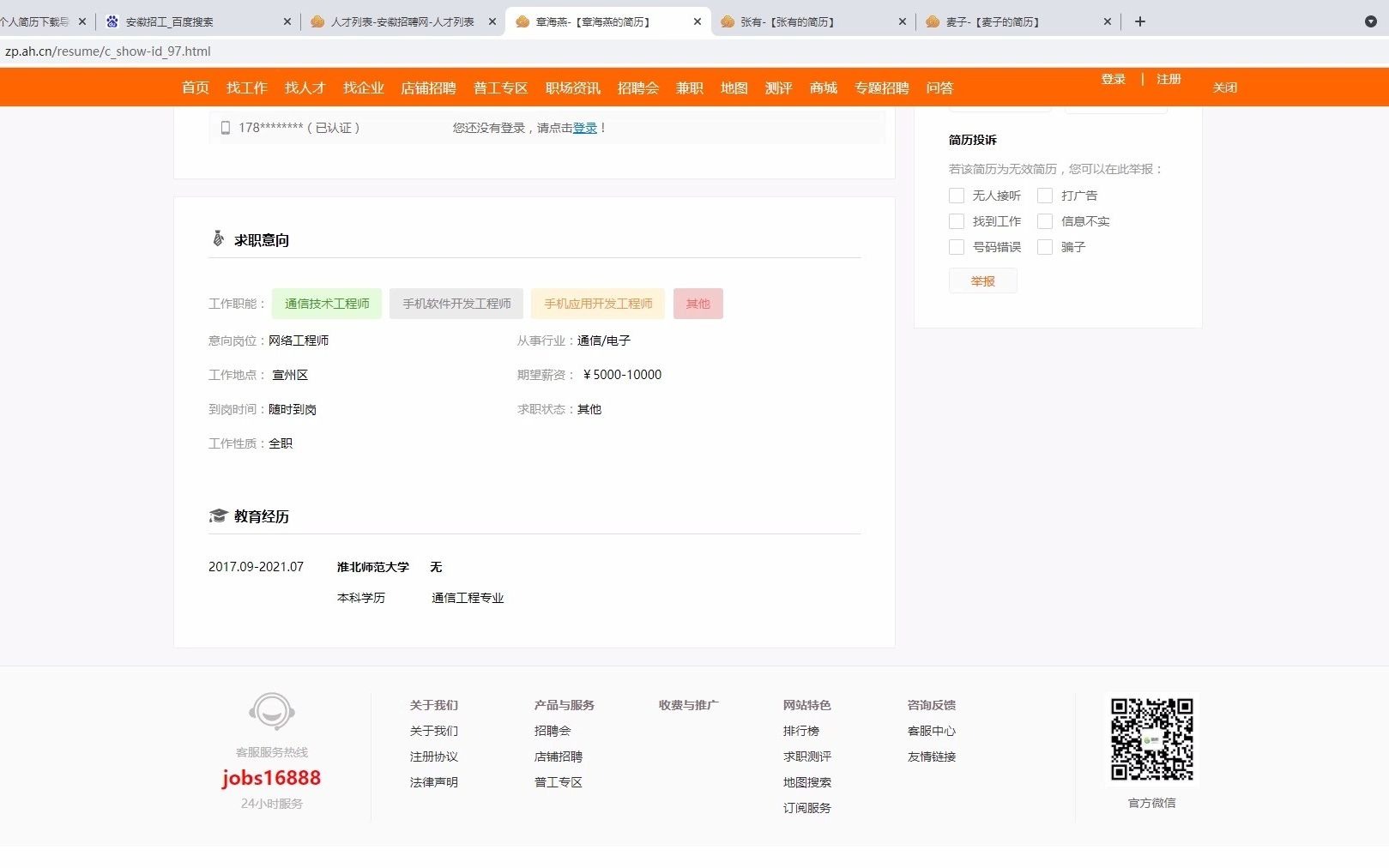Open 招聘会 footer link under 产品与服务

[553, 731]
